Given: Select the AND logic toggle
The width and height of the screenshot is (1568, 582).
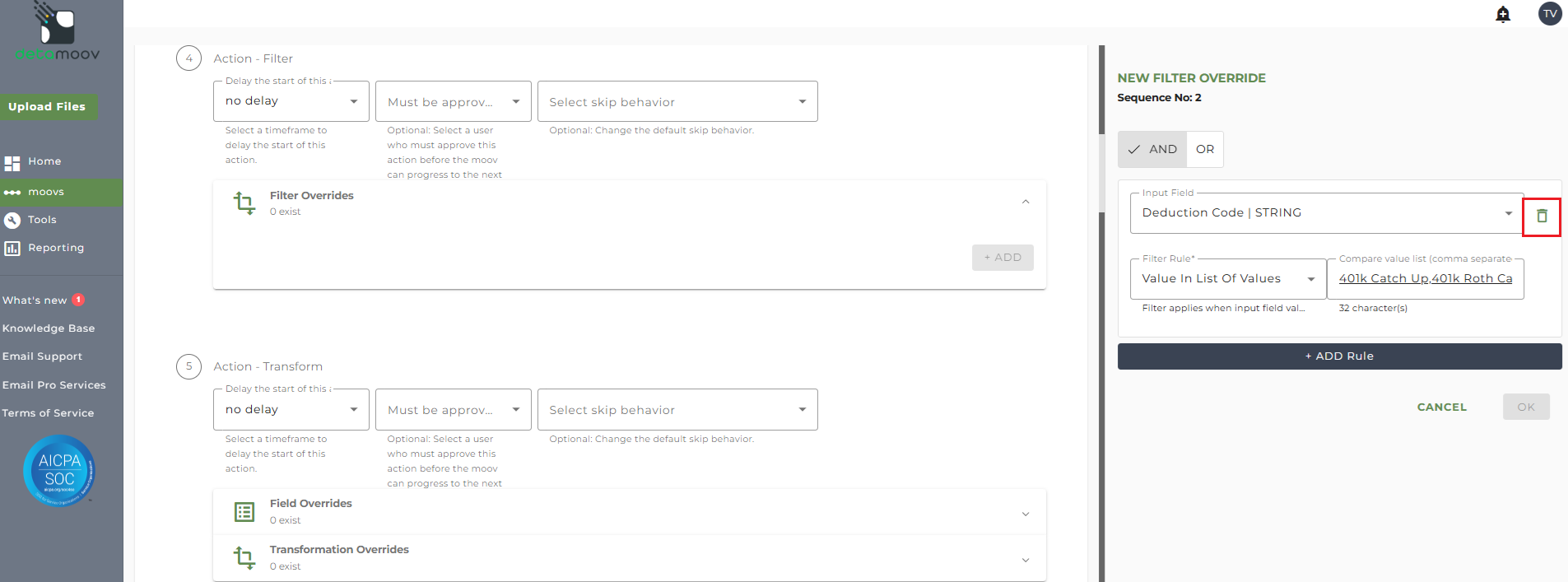Looking at the screenshot, I should coord(1152,149).
